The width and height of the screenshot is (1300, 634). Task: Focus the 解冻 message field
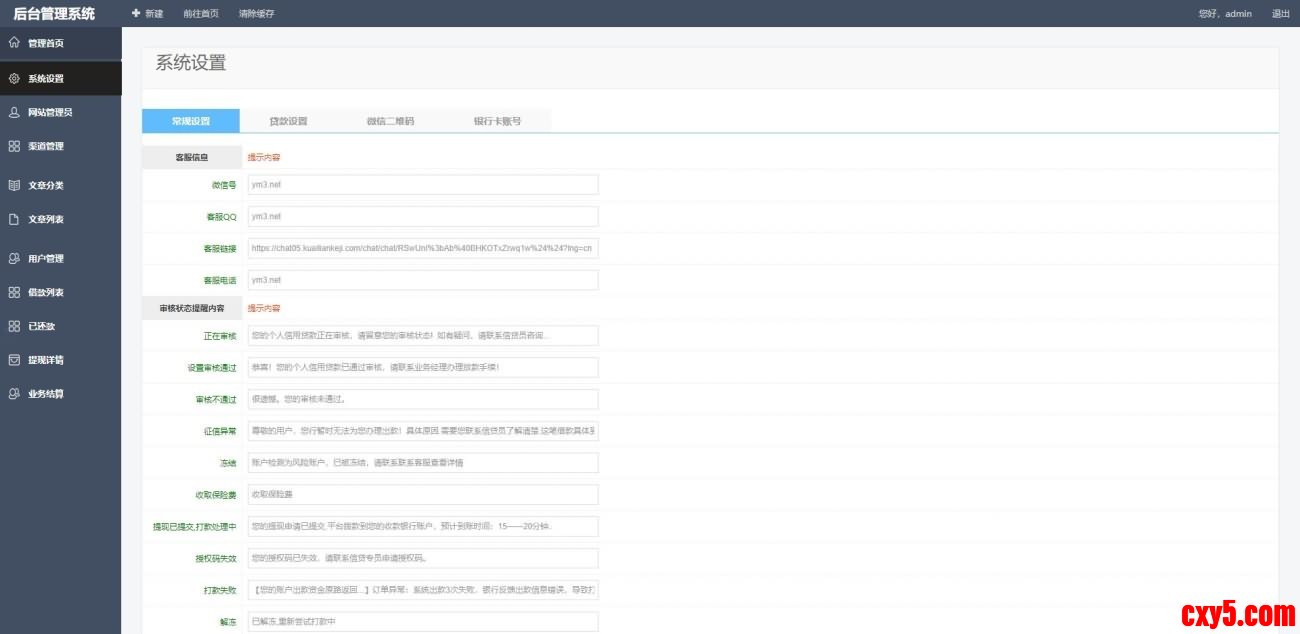tap(423, 622)
